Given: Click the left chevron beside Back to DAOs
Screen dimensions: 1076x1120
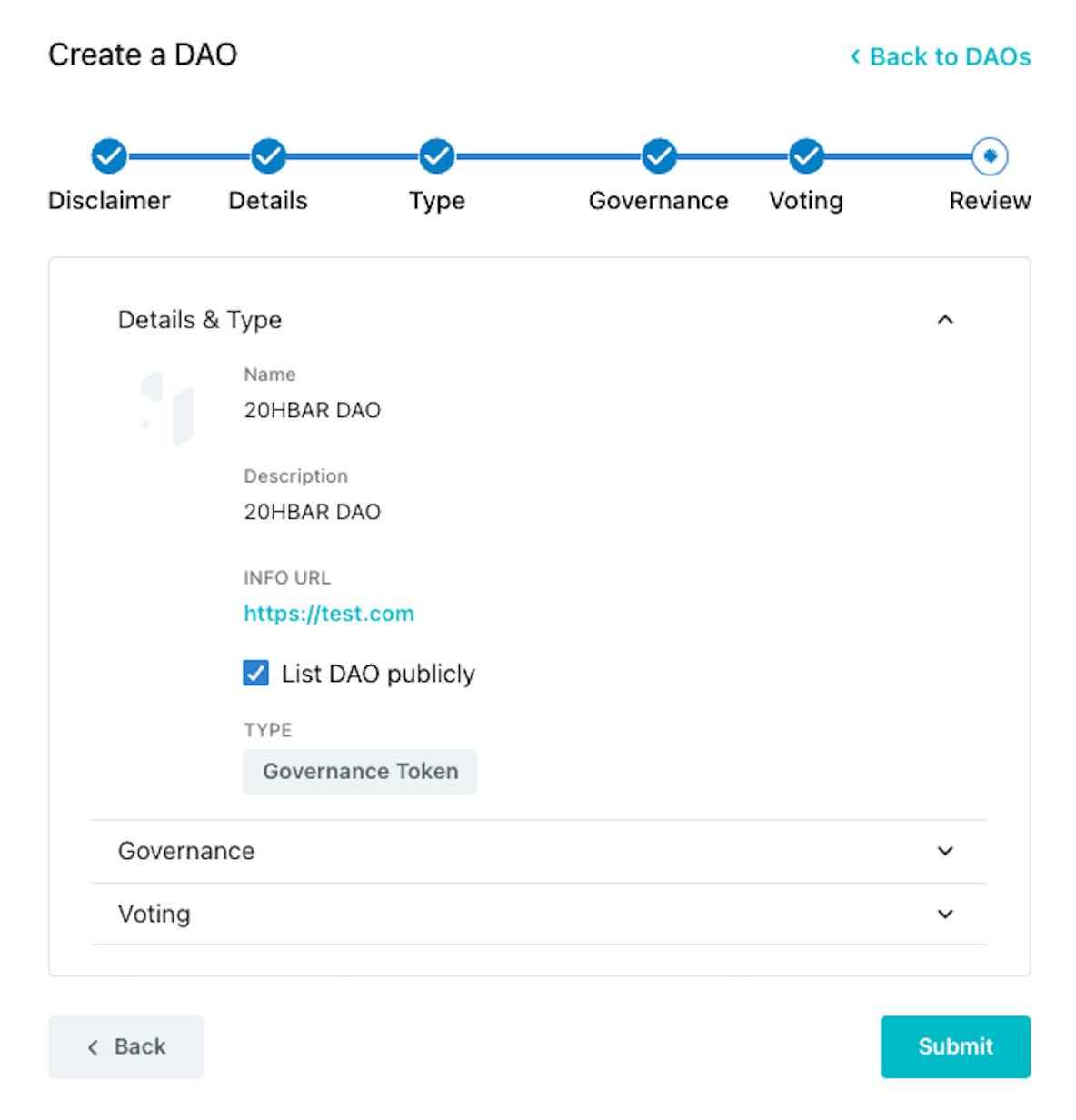Looking at the screenshot, I should [x=855, y=56].
